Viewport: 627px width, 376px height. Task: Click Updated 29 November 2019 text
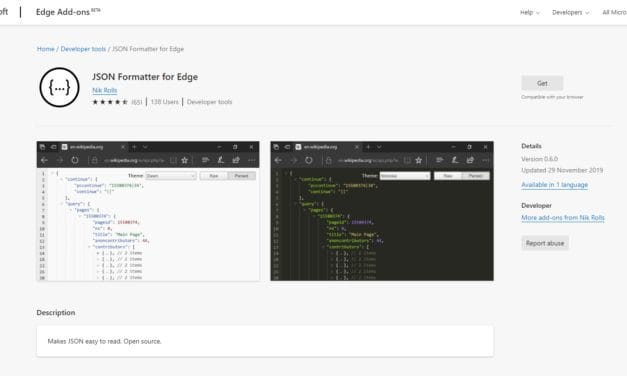click(562, 170)
